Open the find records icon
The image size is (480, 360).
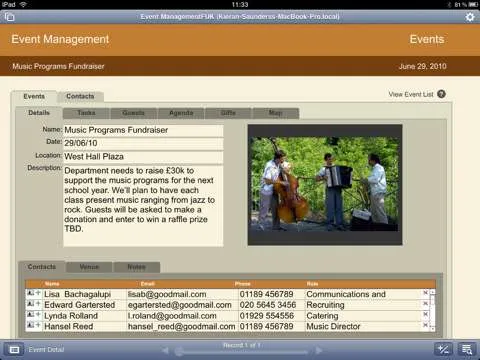[467, 349]
